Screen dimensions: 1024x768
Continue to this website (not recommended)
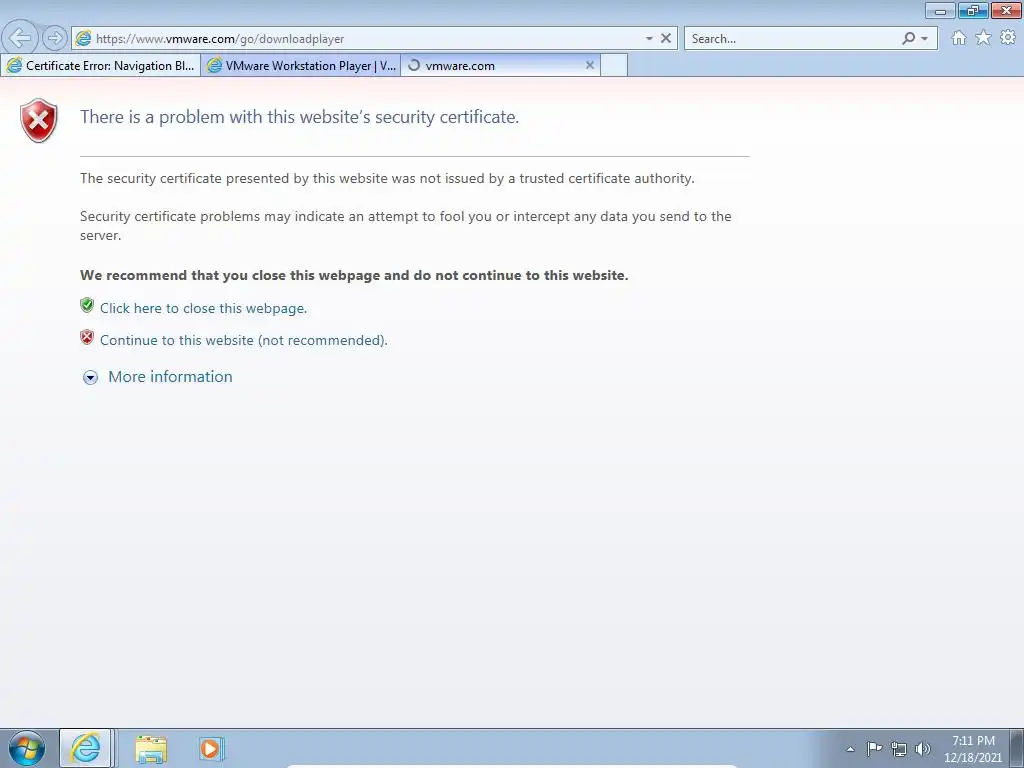coord(244,340)
